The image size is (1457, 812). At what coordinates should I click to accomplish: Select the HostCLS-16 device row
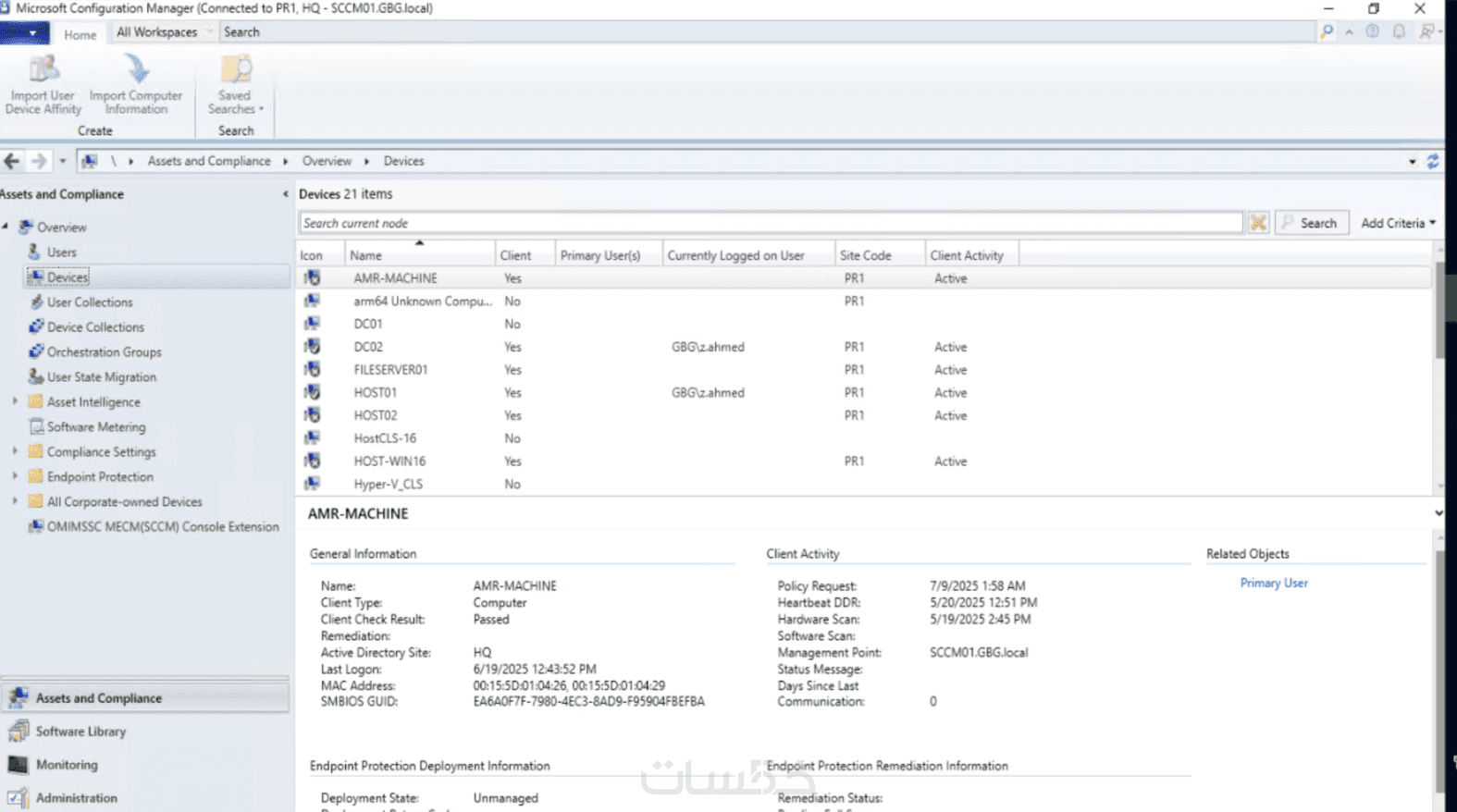click(865, 438)
